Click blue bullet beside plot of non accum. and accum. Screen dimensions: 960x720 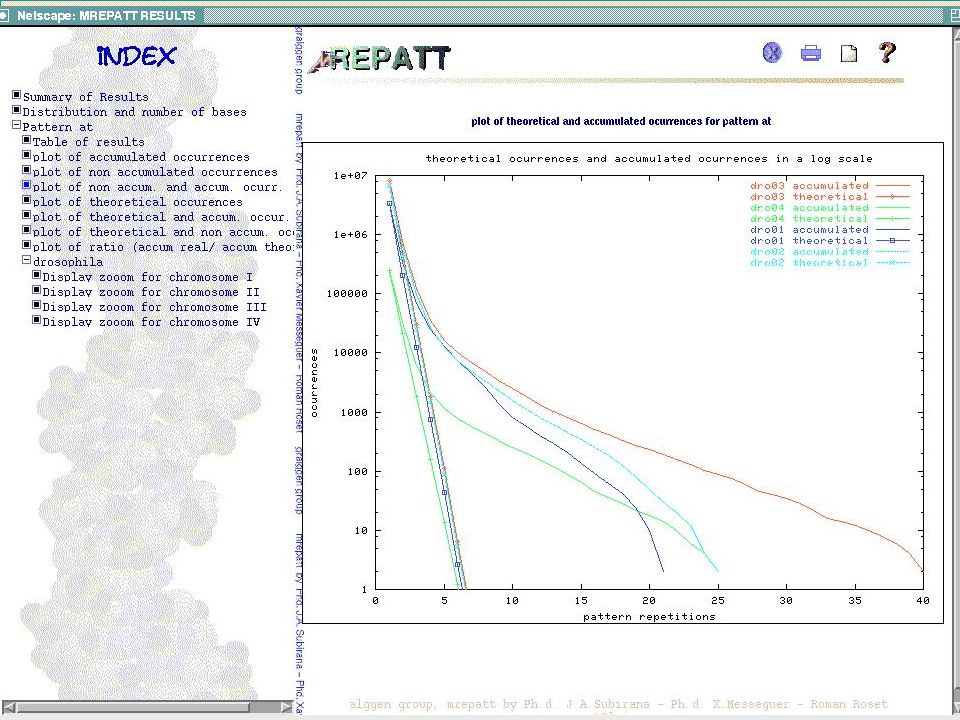[x=26, y=186]
